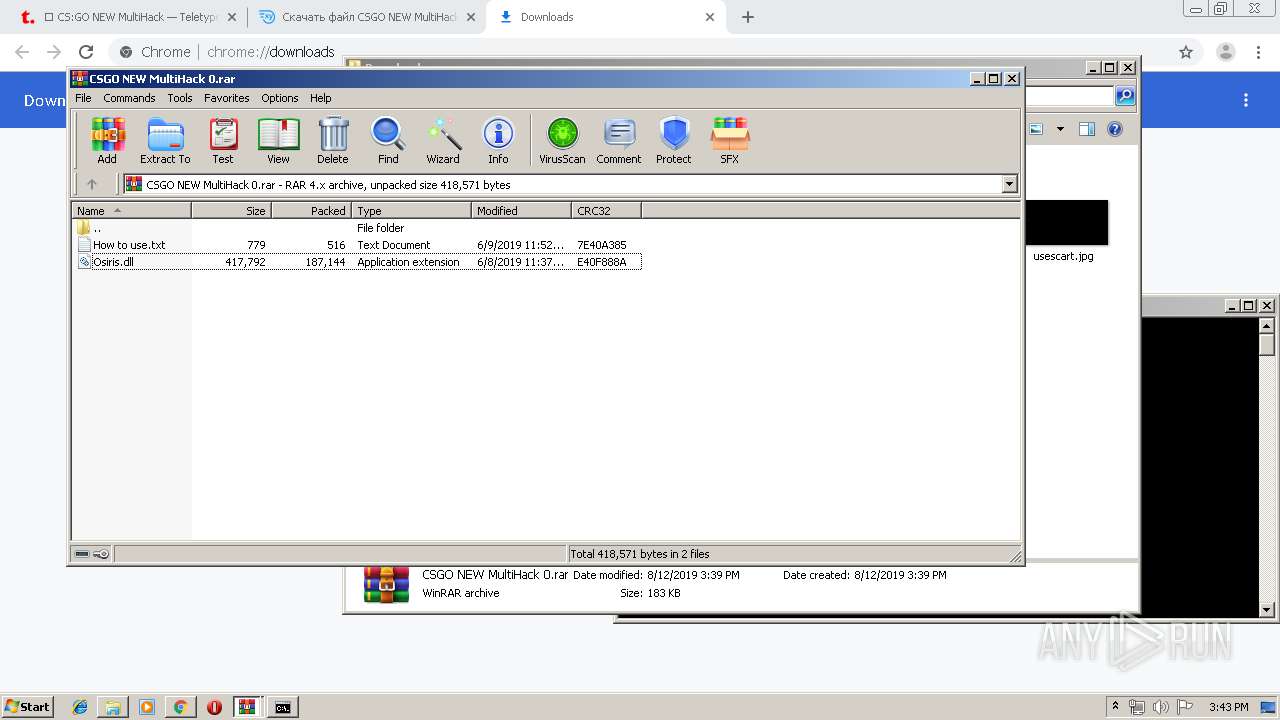The image size is (1280, 720).
Task: Sort by the Name column header
Action: click(131, 211)
